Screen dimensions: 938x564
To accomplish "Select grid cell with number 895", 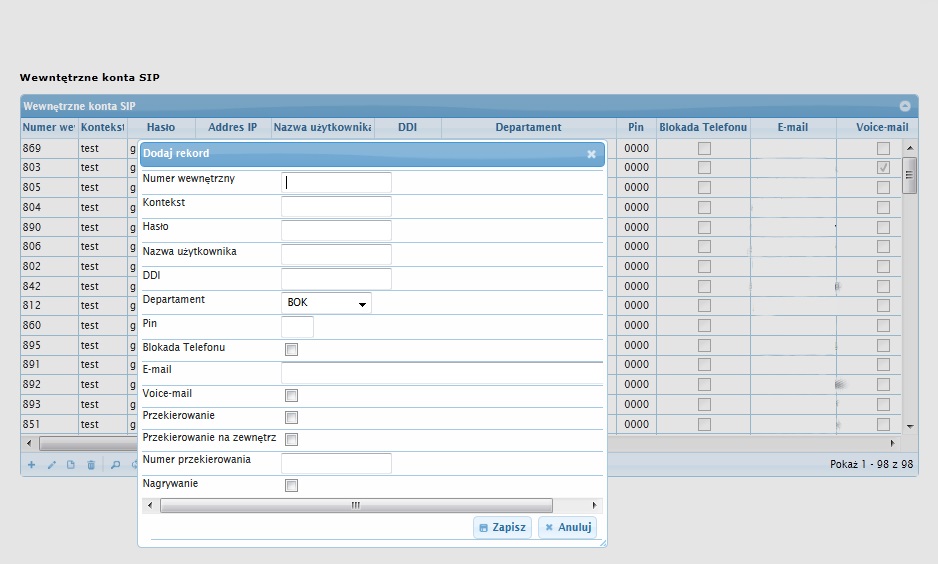I will tap(49, 345).
